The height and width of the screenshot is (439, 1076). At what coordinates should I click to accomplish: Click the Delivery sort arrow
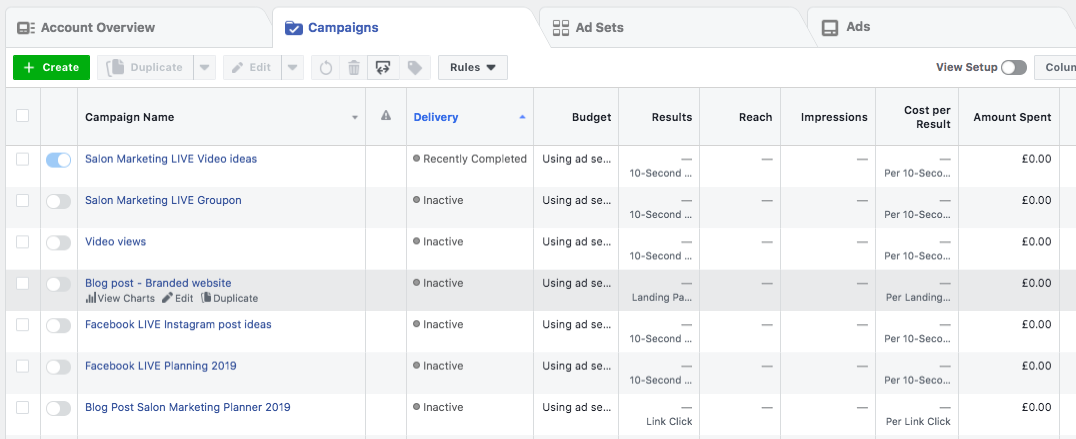tap(522, 117)
